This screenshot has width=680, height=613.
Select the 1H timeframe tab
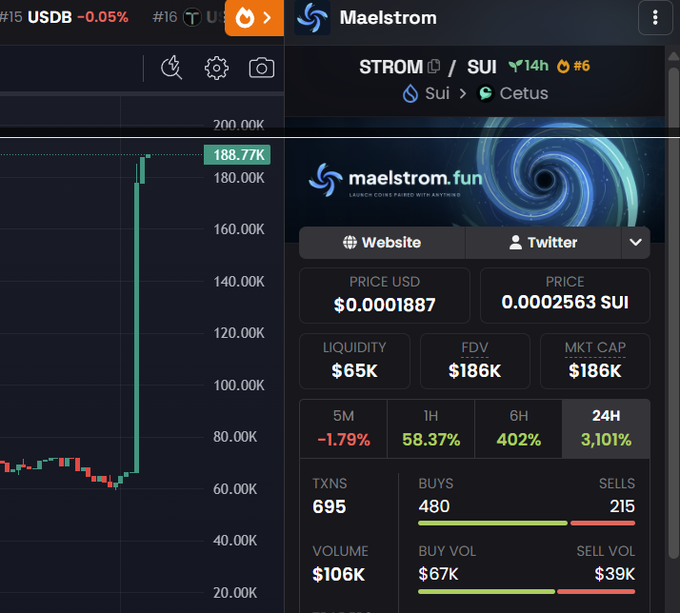[431, 429]
